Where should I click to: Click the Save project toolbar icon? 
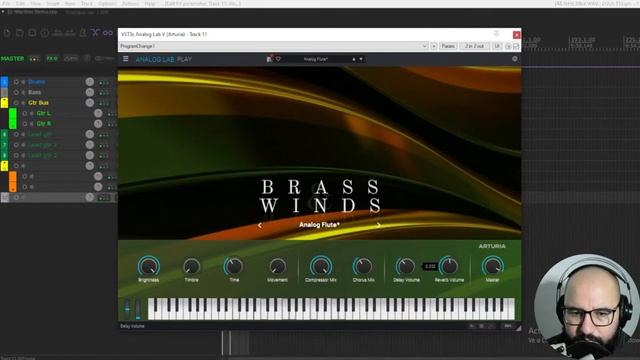point(32,33)
